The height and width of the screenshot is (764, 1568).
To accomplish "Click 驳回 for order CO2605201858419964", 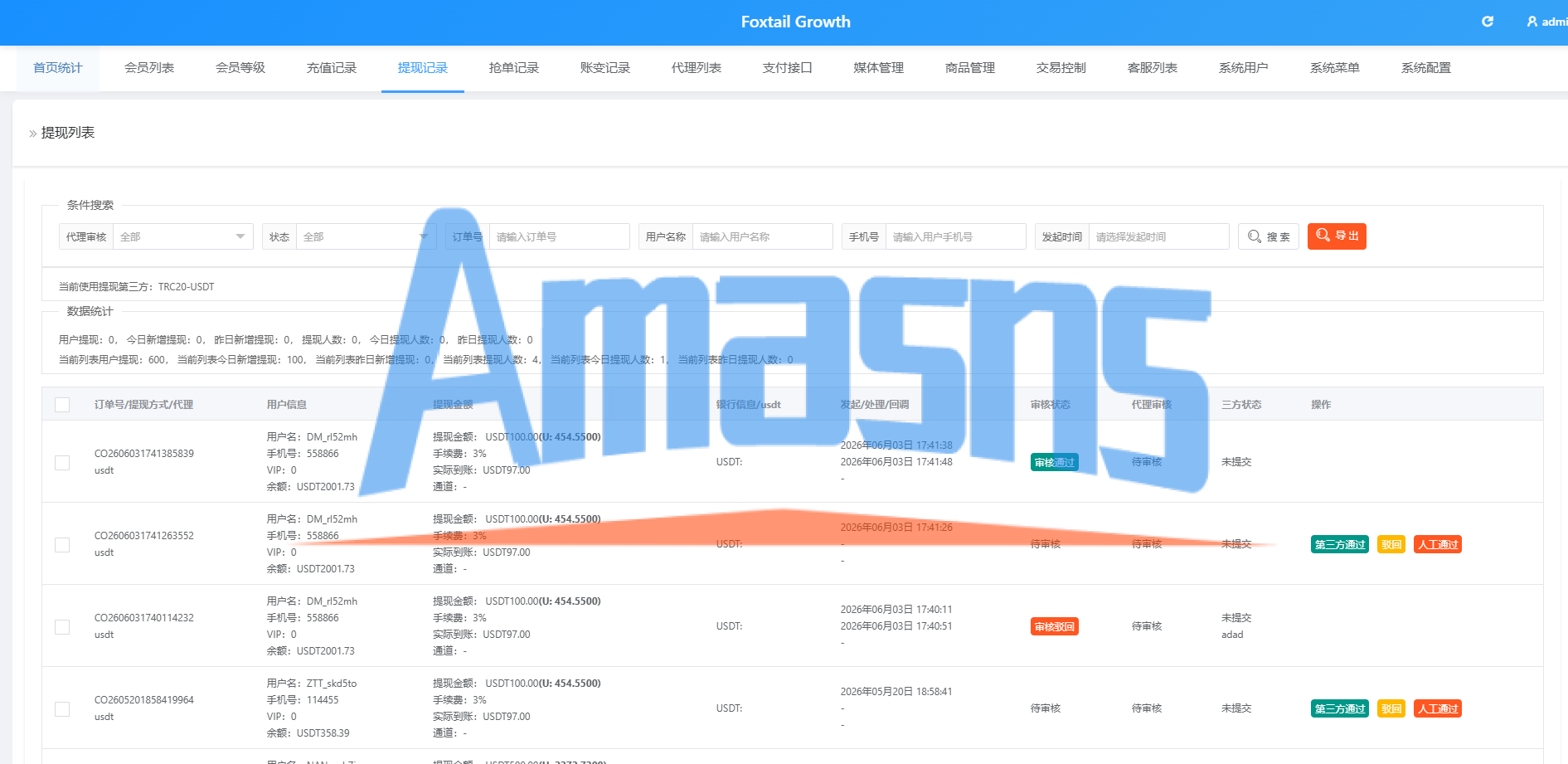I will (1391, 708).
